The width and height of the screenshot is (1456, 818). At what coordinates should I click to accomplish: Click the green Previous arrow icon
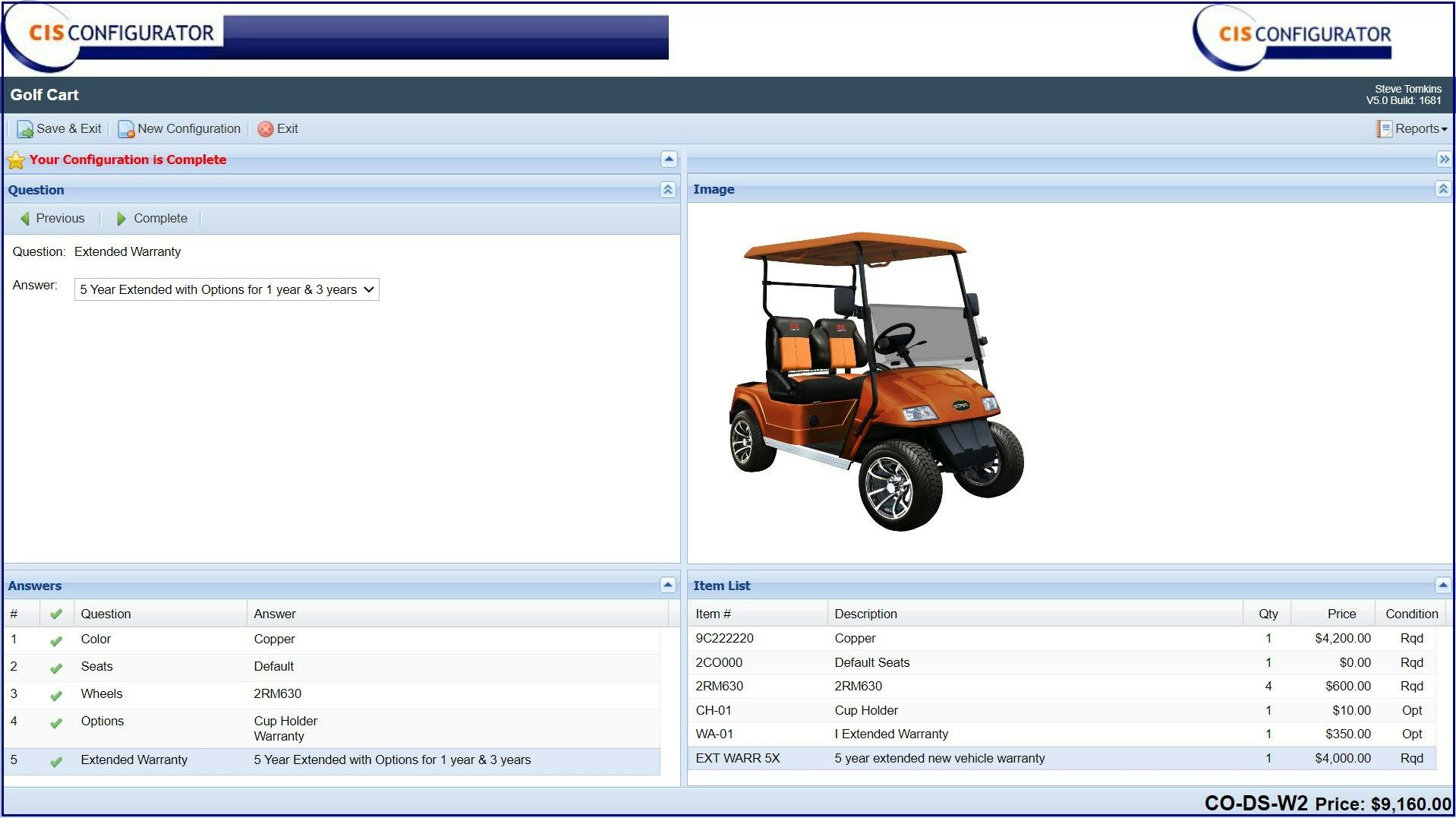[25, 219]
